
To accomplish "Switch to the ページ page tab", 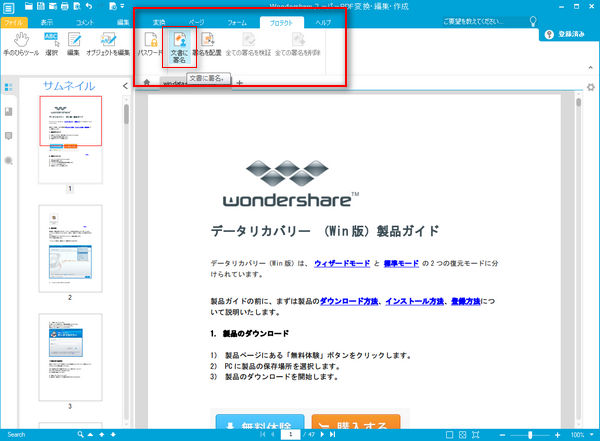I will tap(196, 23).
